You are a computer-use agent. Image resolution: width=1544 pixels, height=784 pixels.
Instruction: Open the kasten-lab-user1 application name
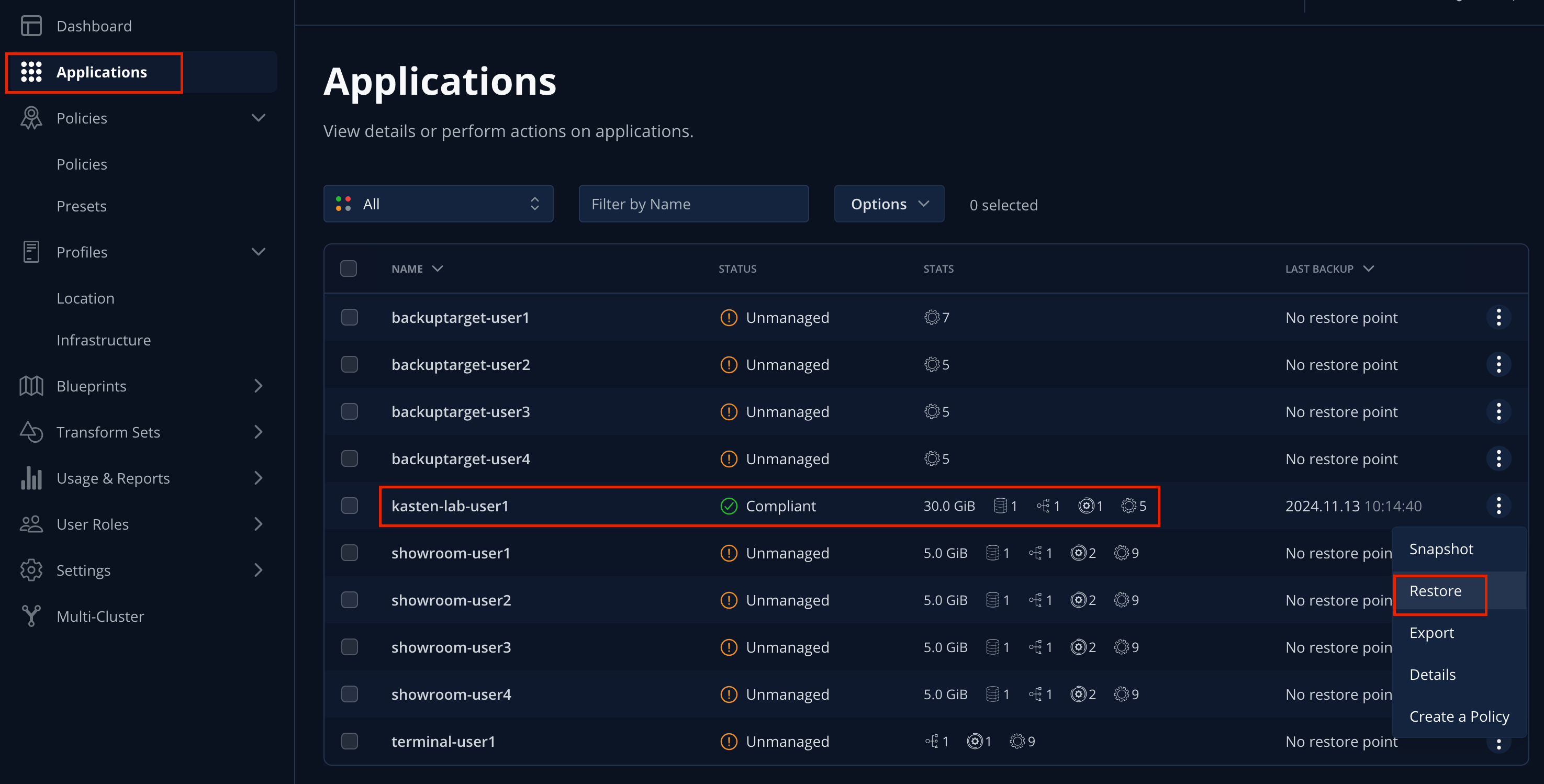450,506
